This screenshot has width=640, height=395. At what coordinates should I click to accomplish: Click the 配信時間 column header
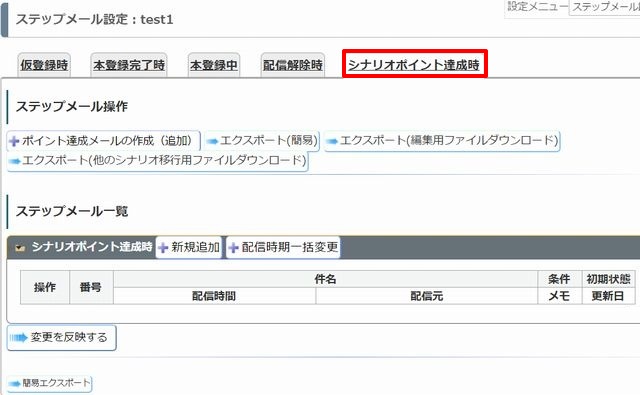[214, 296]
